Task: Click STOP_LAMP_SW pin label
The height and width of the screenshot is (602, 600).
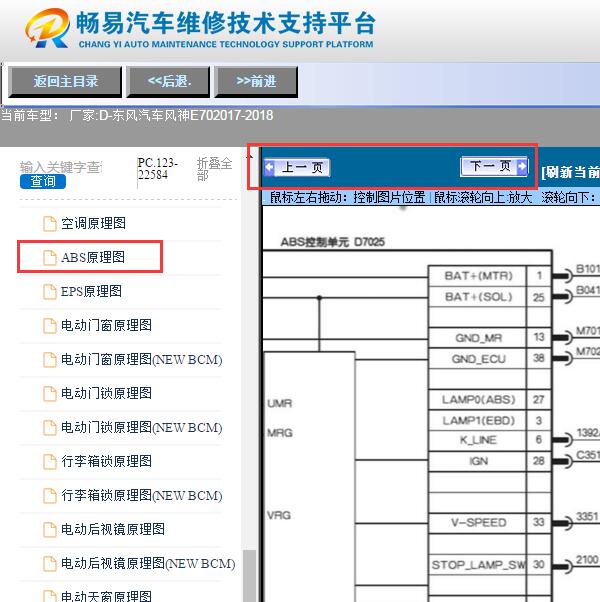Action: 478,565
